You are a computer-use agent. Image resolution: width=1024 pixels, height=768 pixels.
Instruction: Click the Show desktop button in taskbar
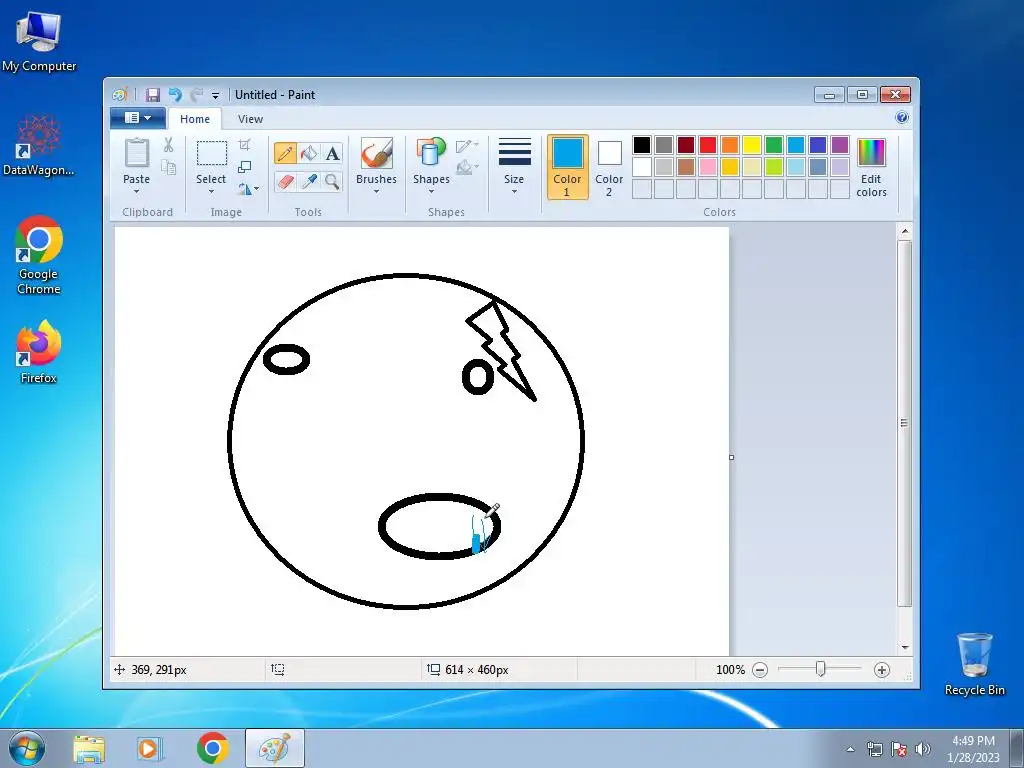pyautogui.click(x=1016, y=748)
